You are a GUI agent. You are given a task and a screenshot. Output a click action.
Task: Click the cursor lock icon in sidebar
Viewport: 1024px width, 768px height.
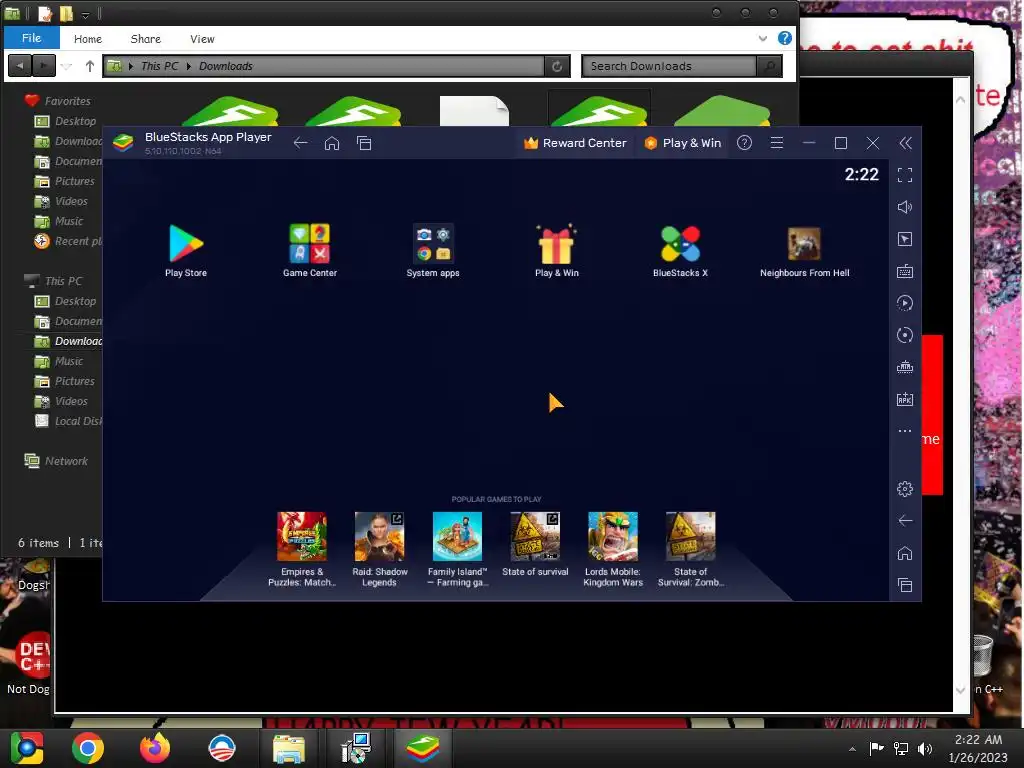(x=904, y=239)
